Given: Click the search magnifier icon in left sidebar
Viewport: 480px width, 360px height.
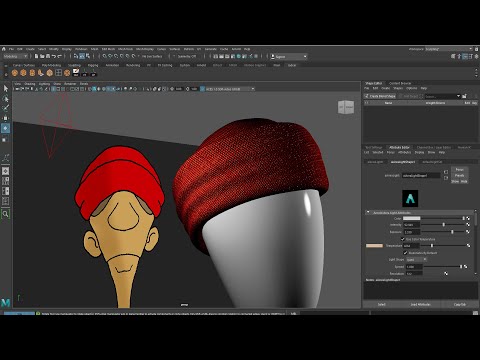Looking at the screenshot, I should point(6,214).
